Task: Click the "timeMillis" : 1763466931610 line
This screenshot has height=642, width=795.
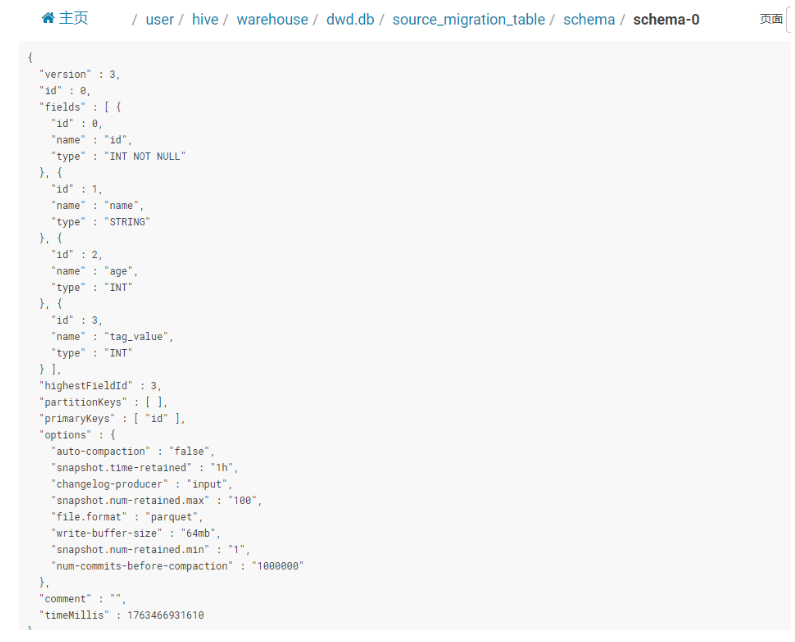Action: click(x=122, y=615)
